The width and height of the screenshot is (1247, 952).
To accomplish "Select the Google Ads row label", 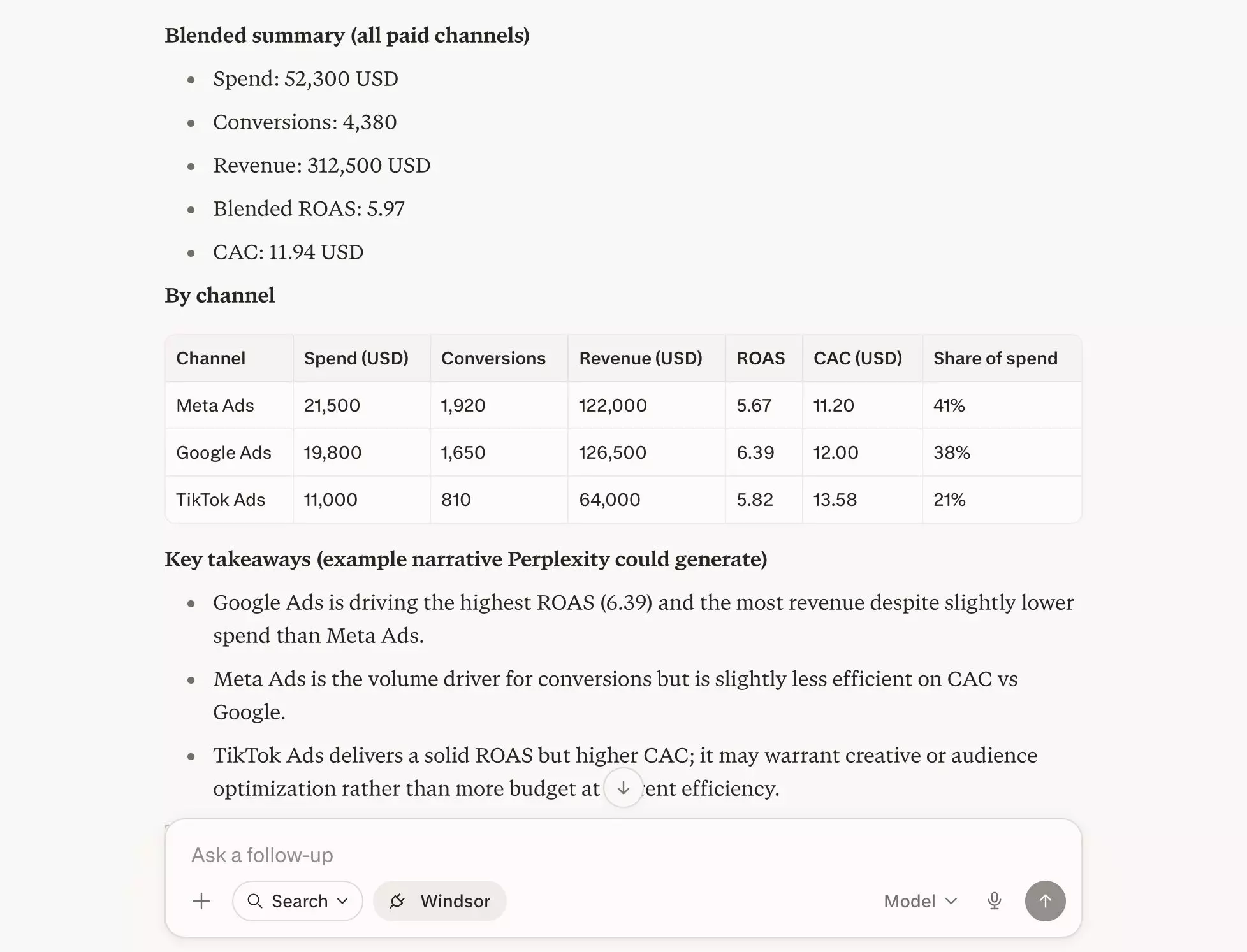I will pyautogui.click(x=224, y=452).
